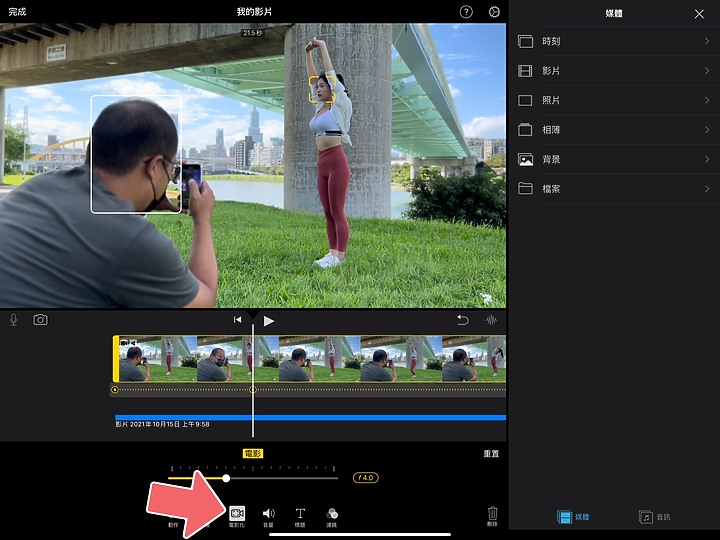Viewport: 720px width, 540px height.
Task: Click the focus keyframe at playhead
Action: point(253,390)
